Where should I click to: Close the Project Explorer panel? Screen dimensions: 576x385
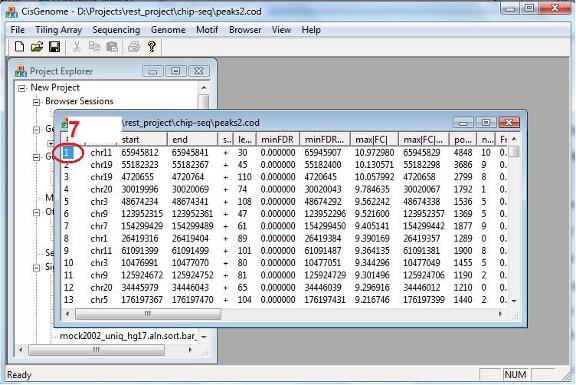[x=199, y=71]
